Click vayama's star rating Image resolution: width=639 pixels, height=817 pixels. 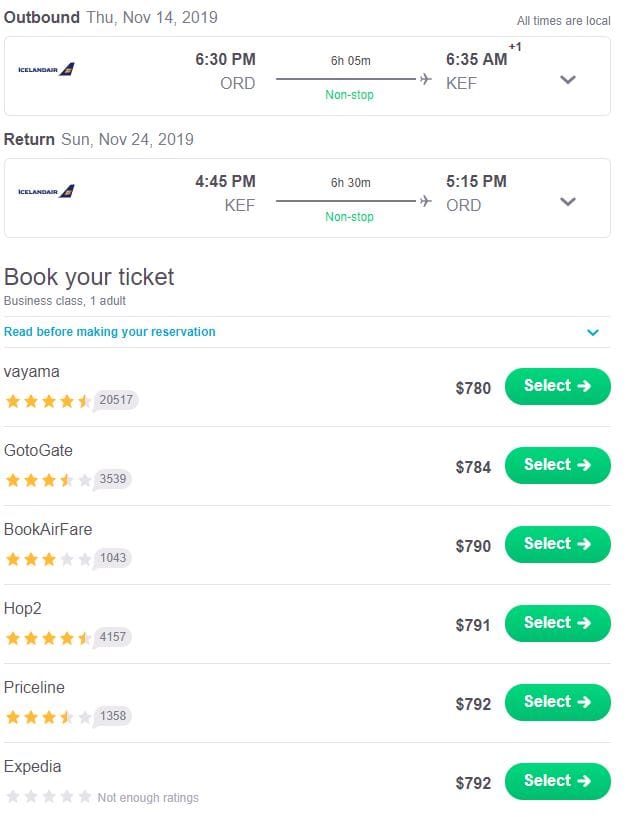[48, 401]
